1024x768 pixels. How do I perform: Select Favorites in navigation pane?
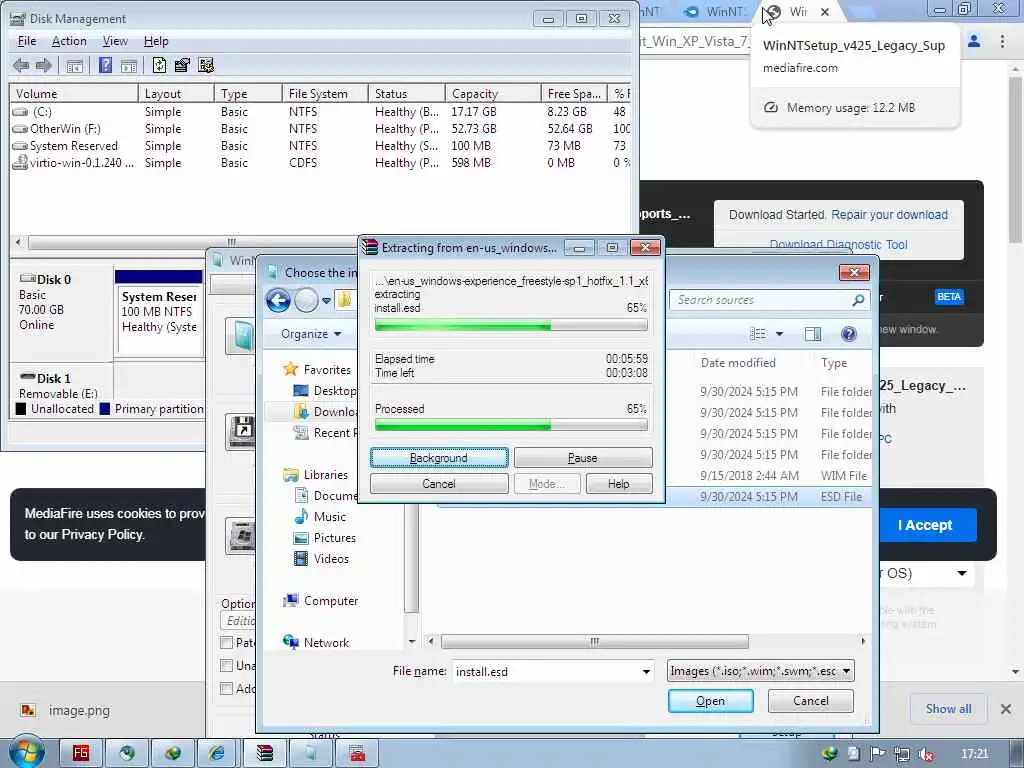318,370
